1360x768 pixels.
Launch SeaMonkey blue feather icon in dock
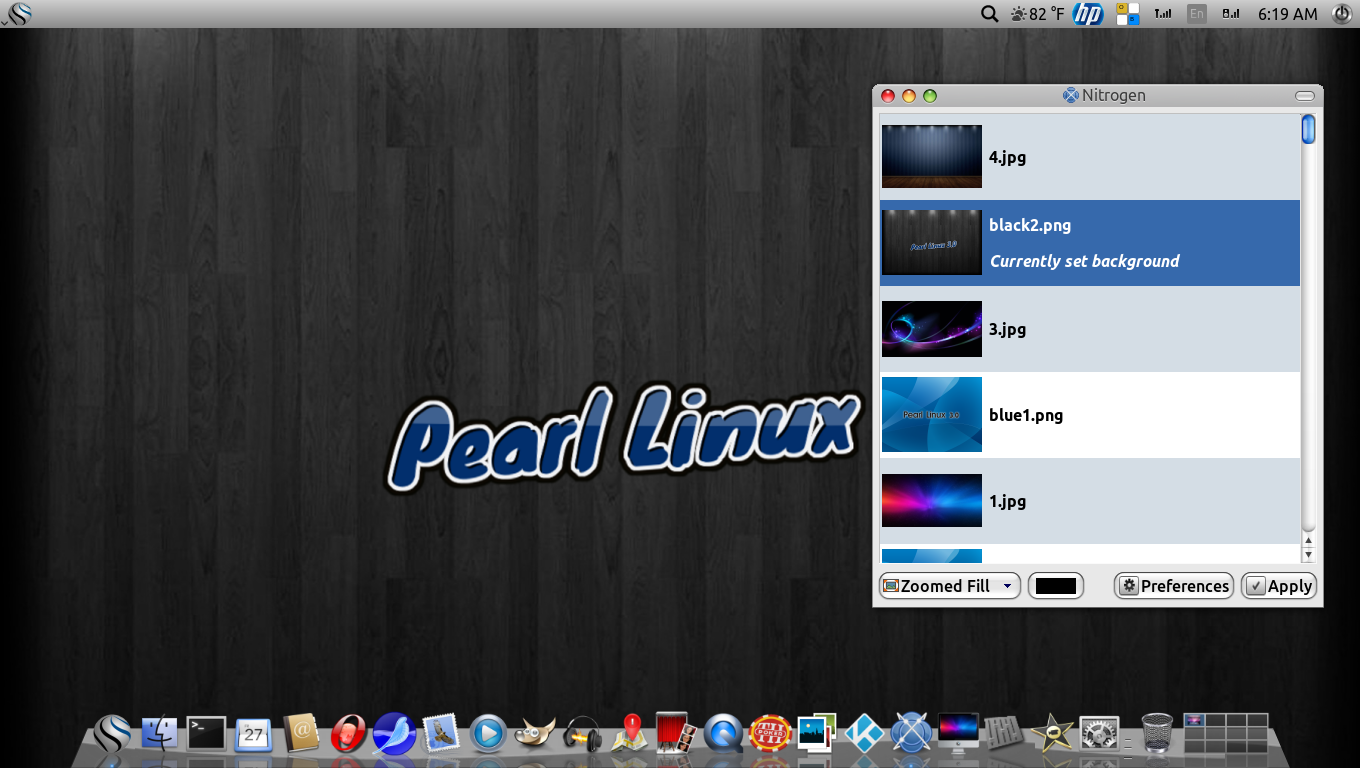point(394,734)
